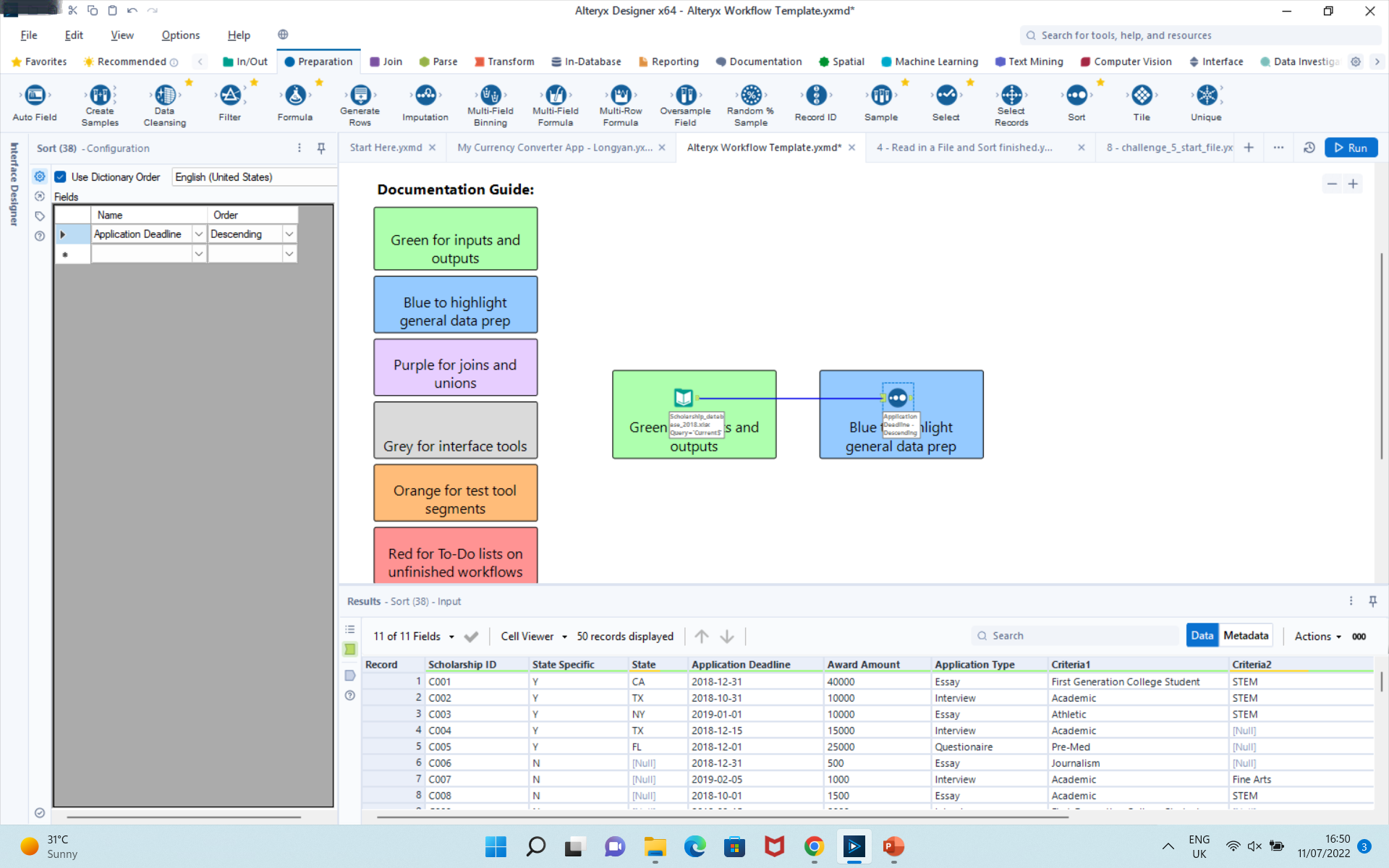Add a new workflow tab

tap(1249, 148)
